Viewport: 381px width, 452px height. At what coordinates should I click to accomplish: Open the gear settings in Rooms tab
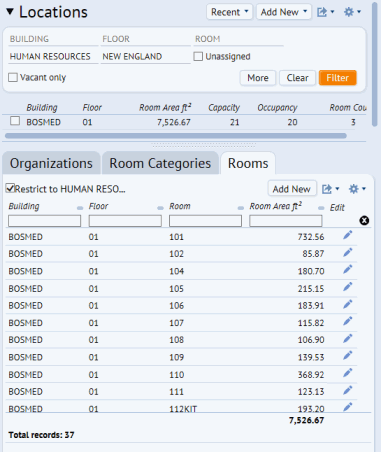pos(357,189)
